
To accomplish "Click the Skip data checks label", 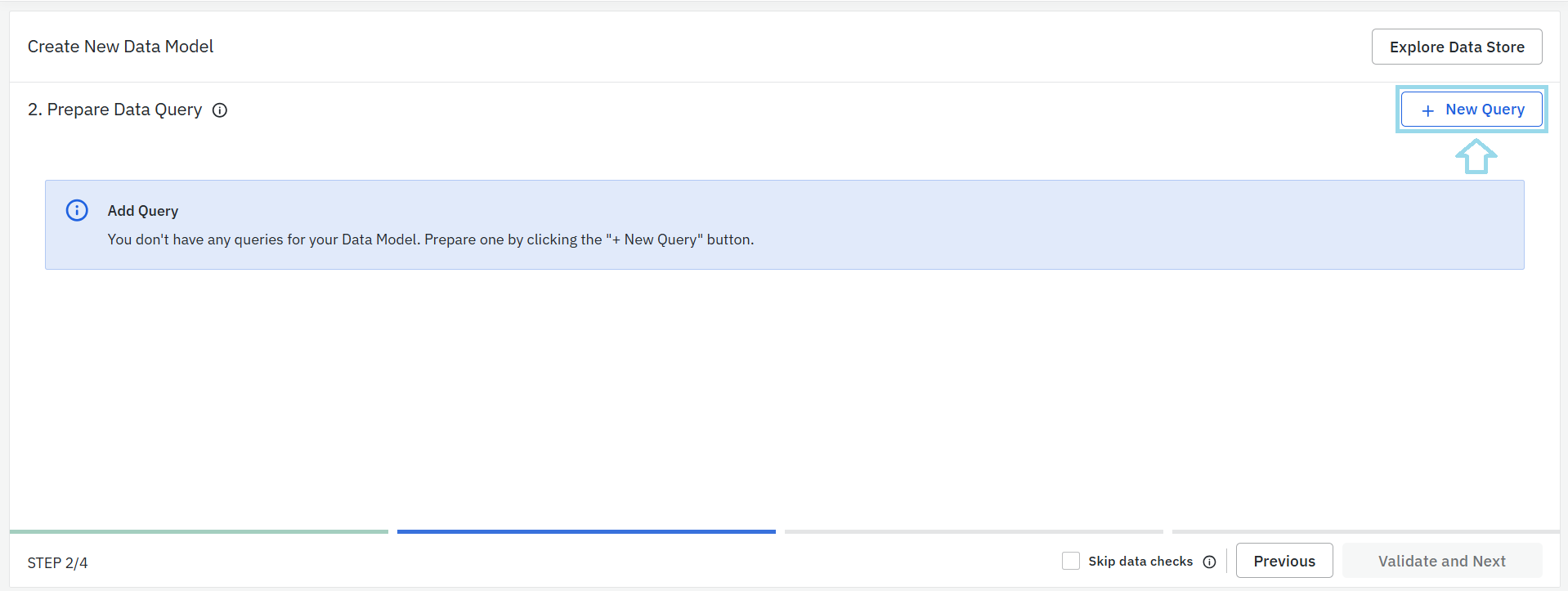I will click(x=1140, y=562).
